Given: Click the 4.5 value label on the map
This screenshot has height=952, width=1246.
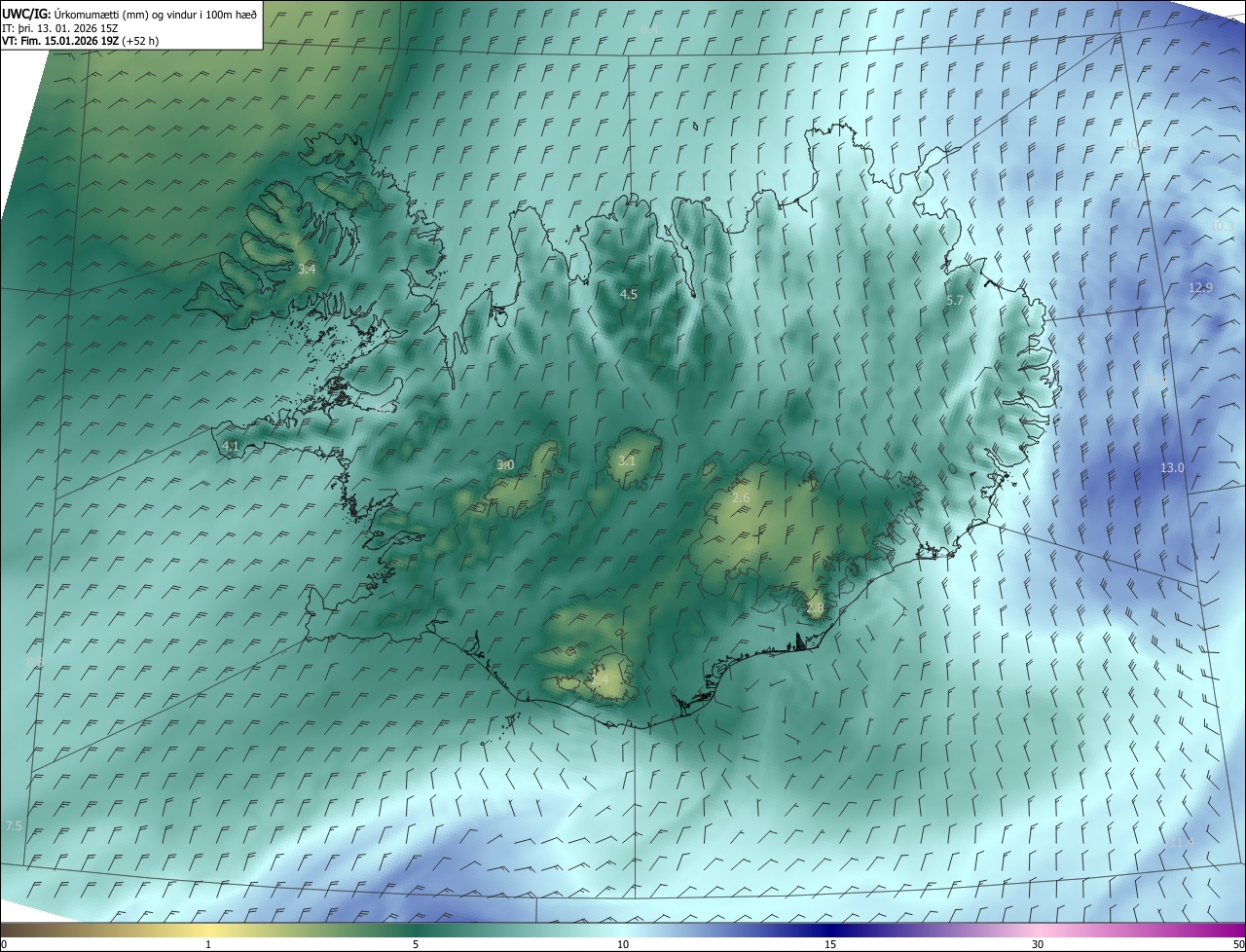Looking at the screenshot, I should tap(629, 294).
